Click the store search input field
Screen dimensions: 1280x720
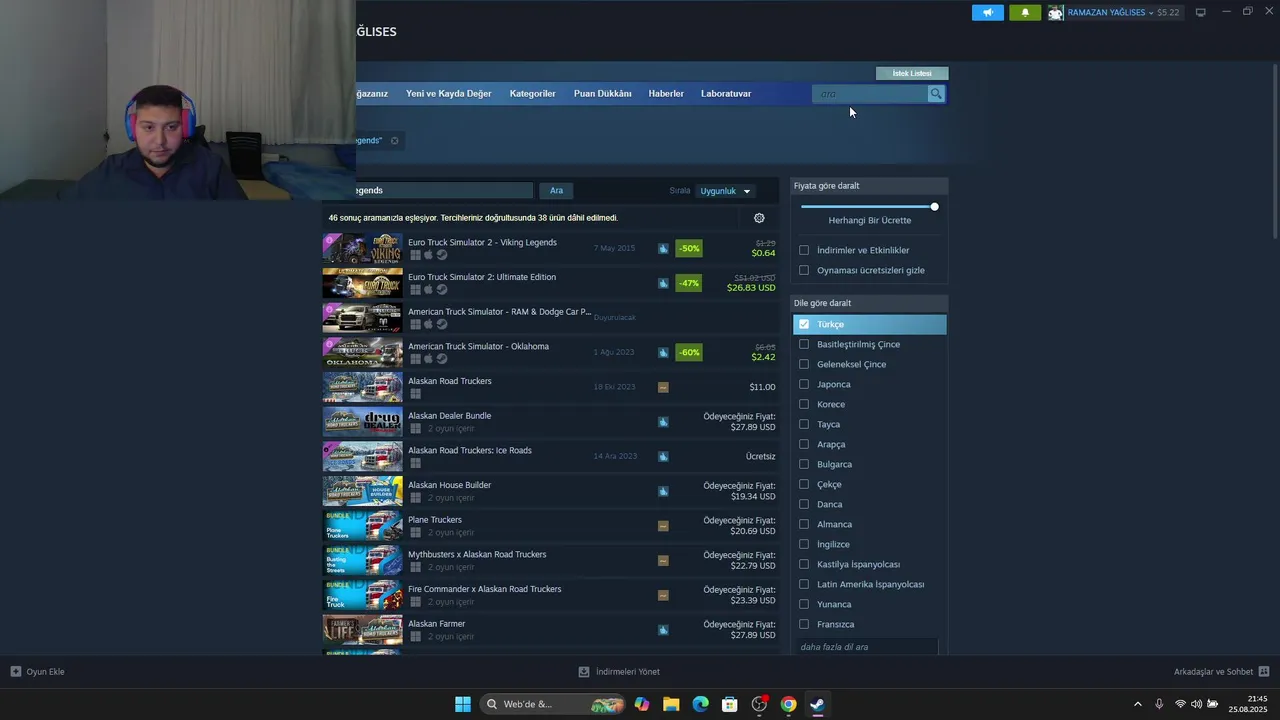(x=870, y=94)
